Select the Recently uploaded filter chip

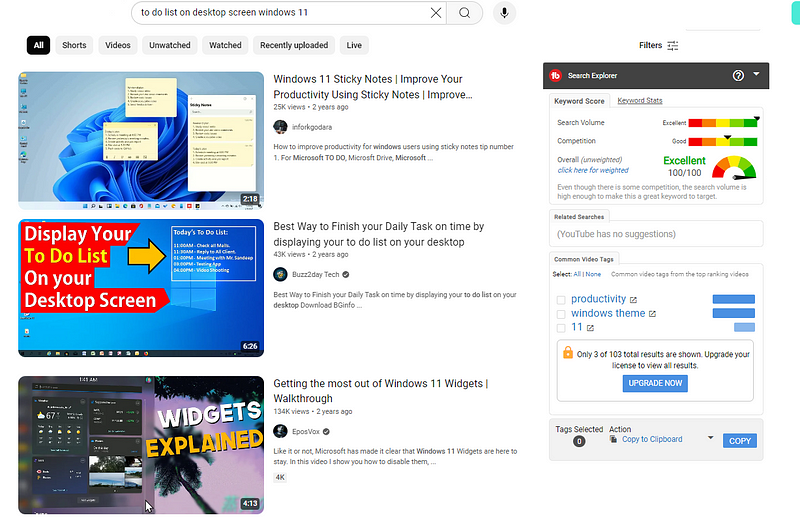tap(294, 45)
